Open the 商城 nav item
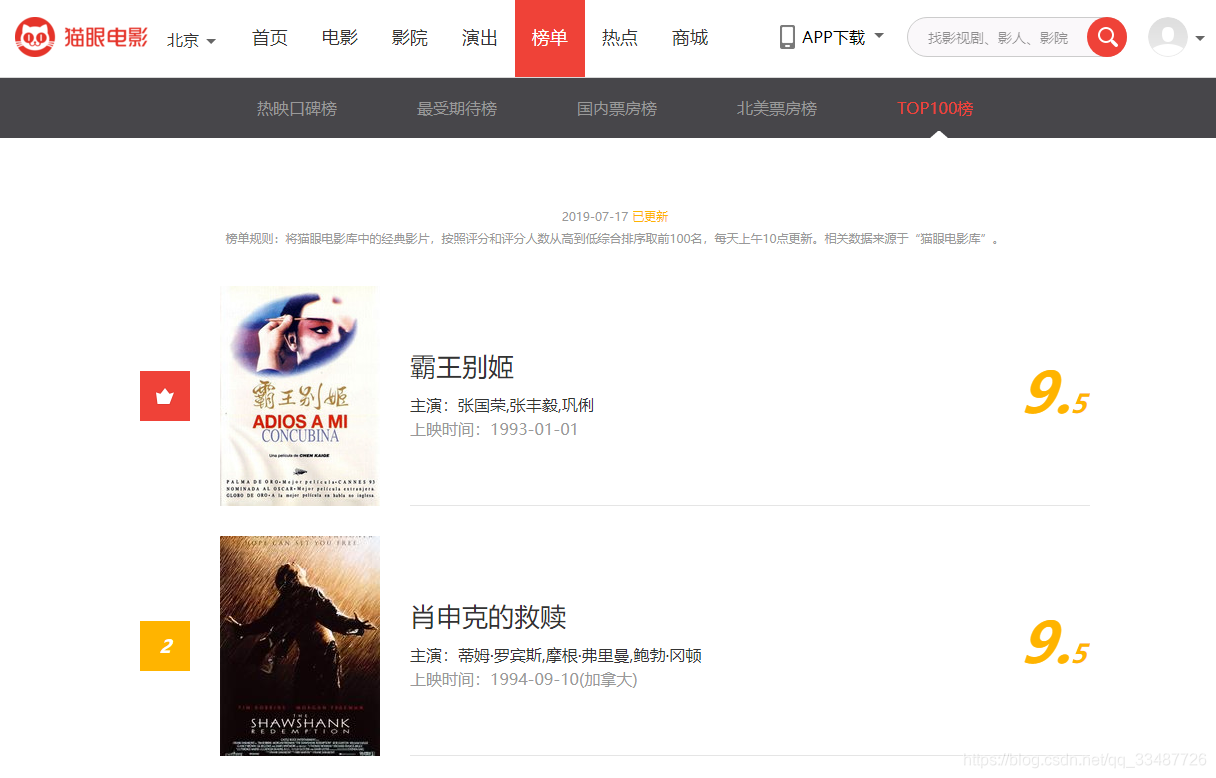Screen dimensions: 1216x778 pos(690,38)
